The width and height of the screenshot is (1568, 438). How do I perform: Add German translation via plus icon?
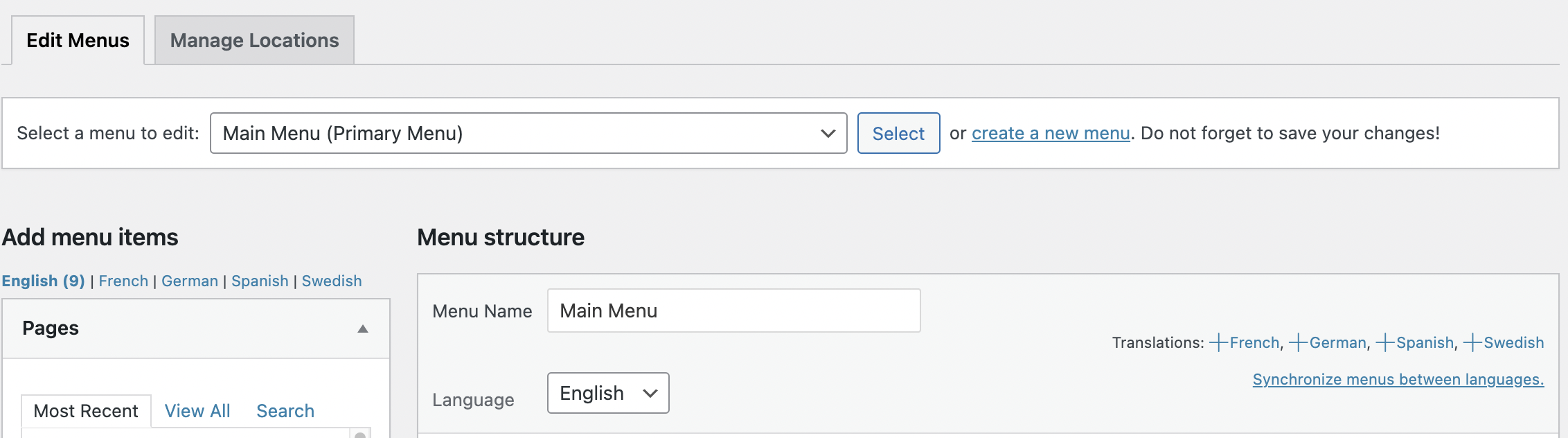click(1298, 342)
